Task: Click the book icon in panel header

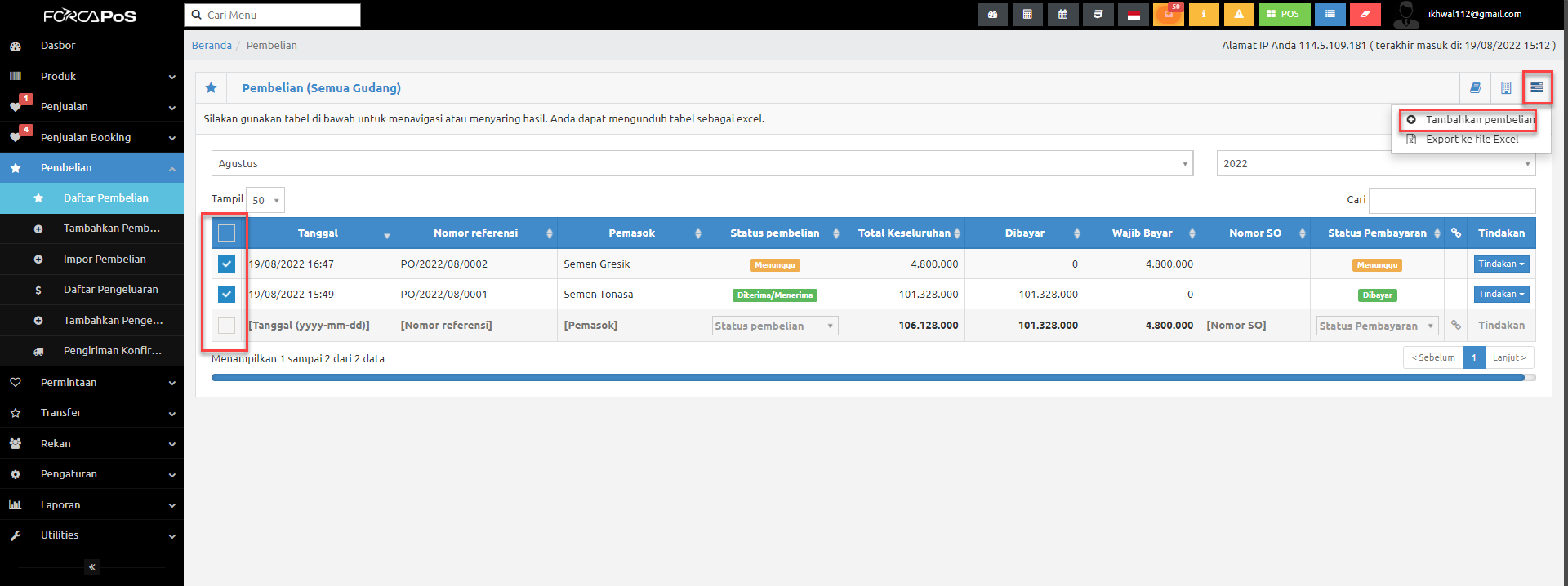Action: [x=1476, y=88]
